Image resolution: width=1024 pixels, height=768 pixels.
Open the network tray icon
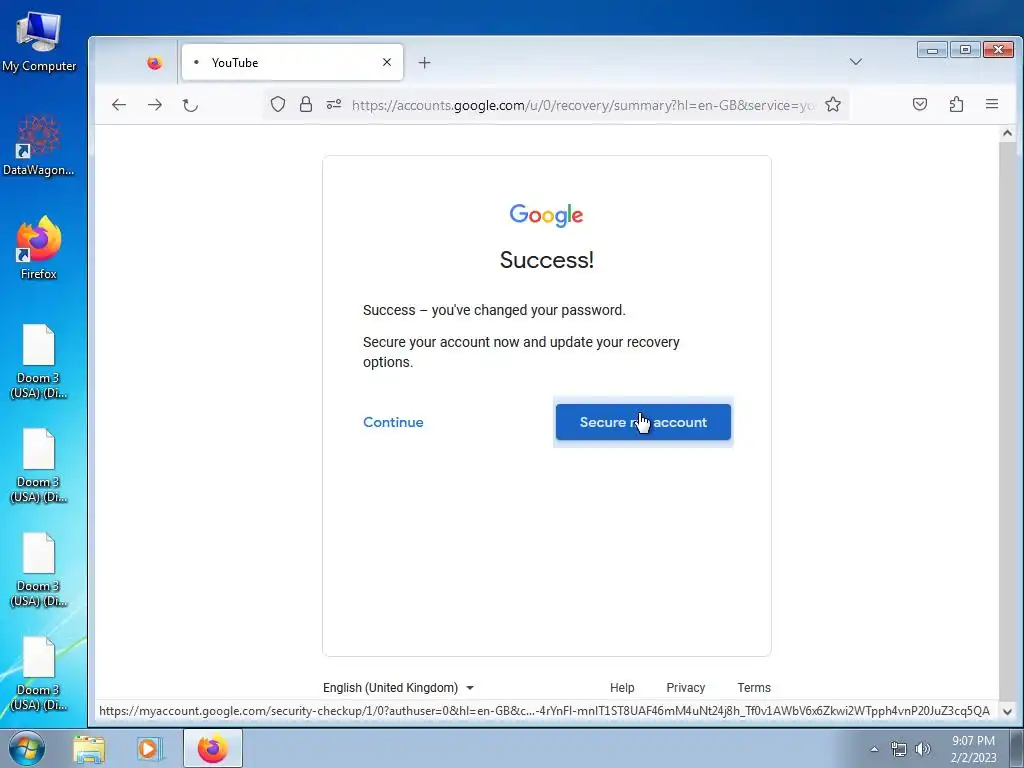click(x=899, y=749)
